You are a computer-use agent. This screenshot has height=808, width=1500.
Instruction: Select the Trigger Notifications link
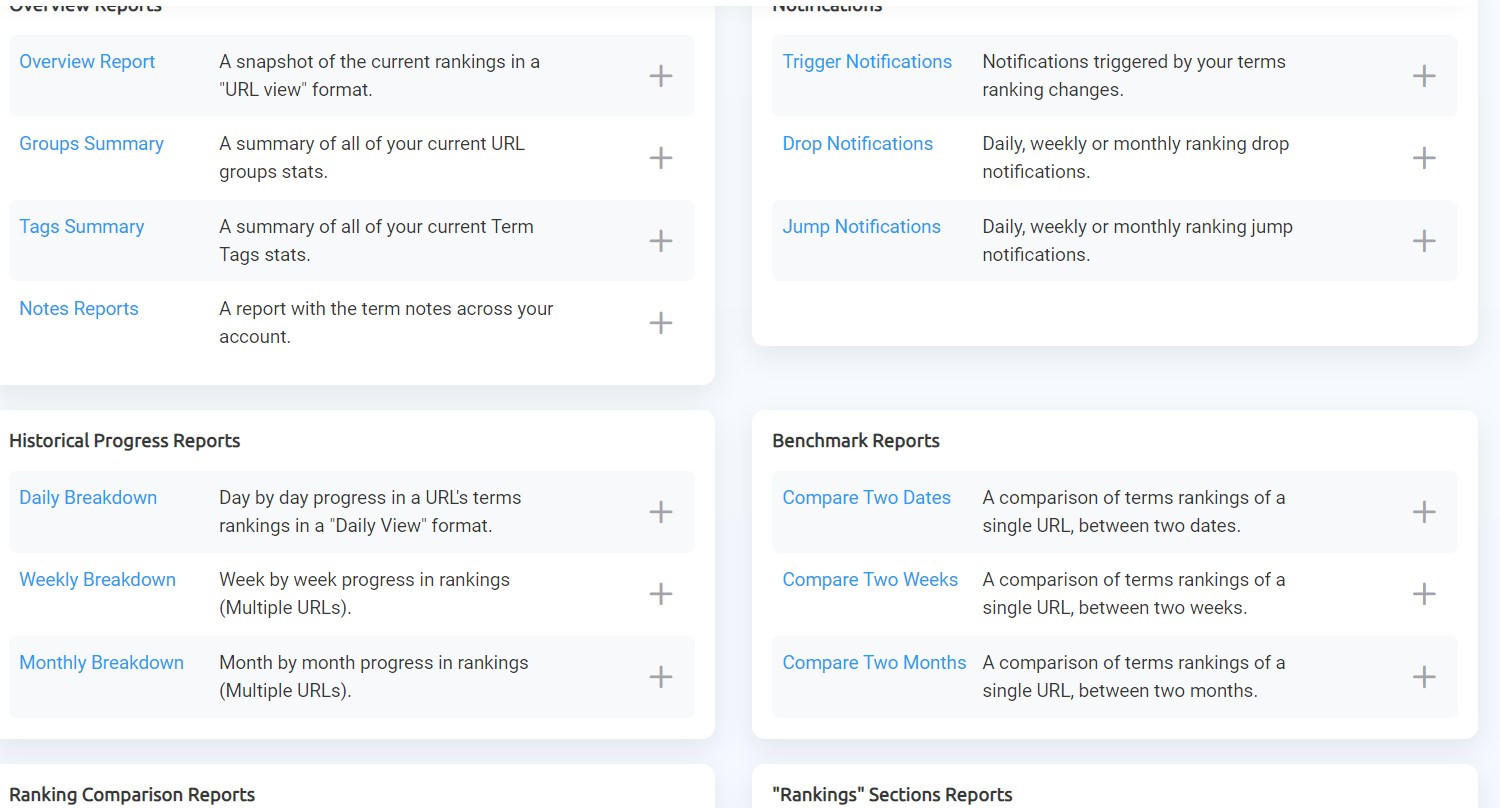(867, 62)
